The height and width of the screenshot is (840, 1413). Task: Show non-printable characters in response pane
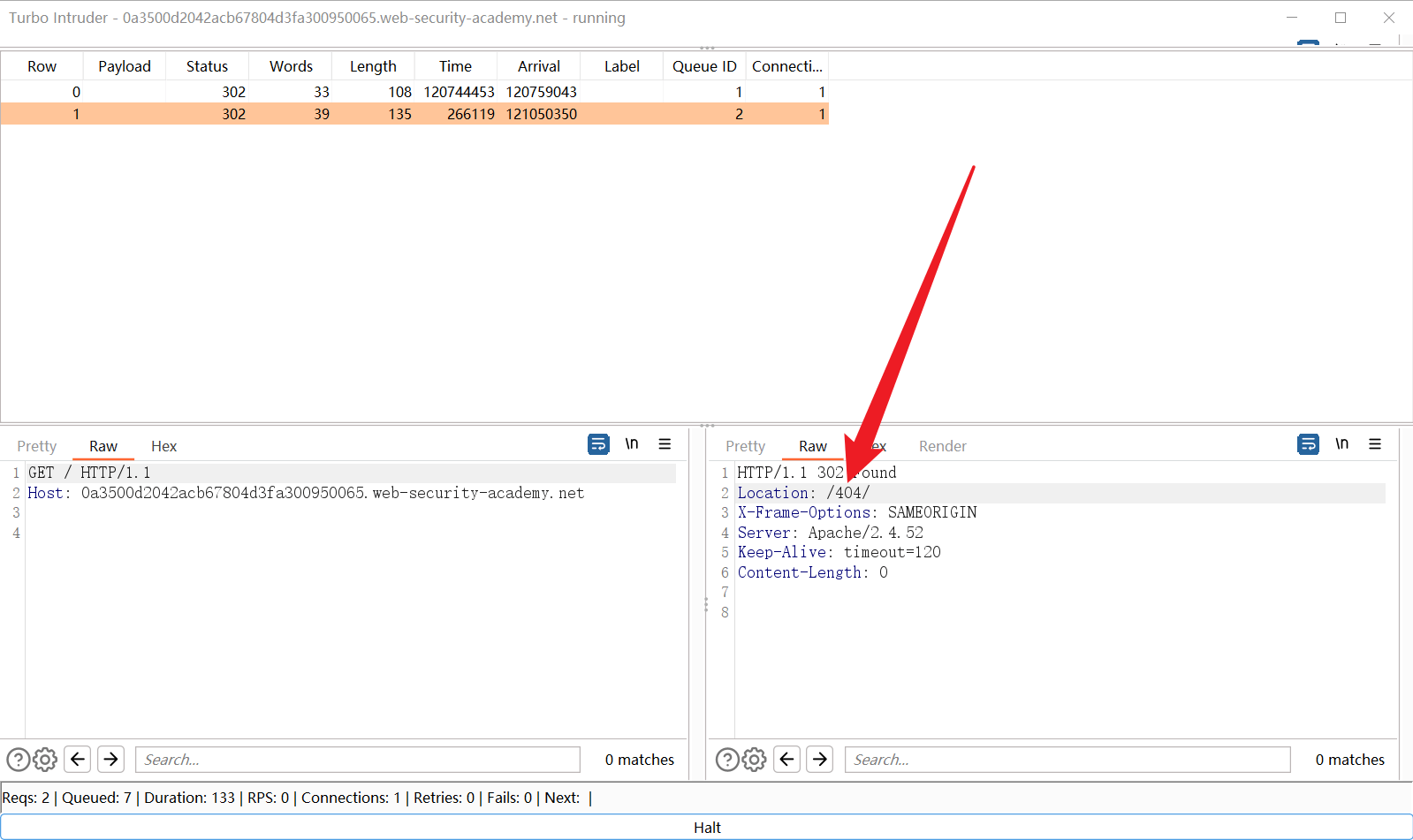click(1341, 444)
